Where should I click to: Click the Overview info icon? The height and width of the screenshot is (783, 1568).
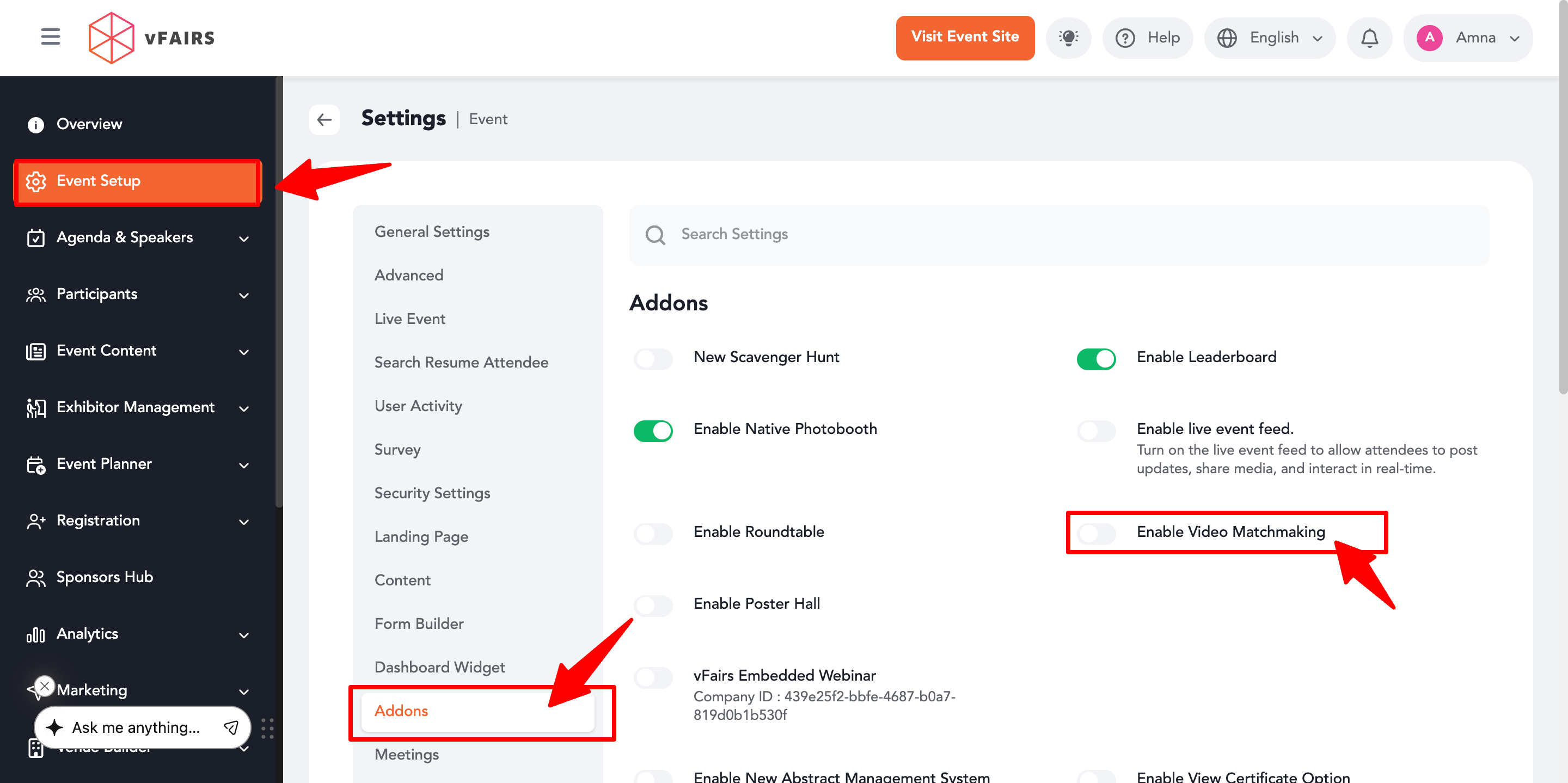tap(36, 124)
